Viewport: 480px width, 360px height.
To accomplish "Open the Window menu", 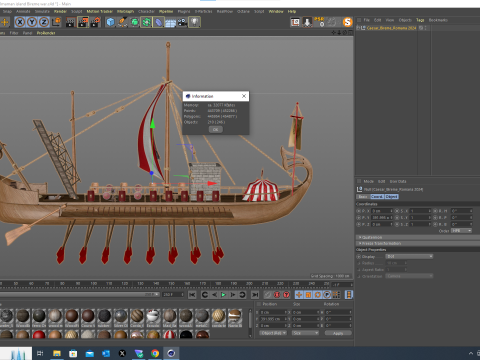I will coord(276,11).
